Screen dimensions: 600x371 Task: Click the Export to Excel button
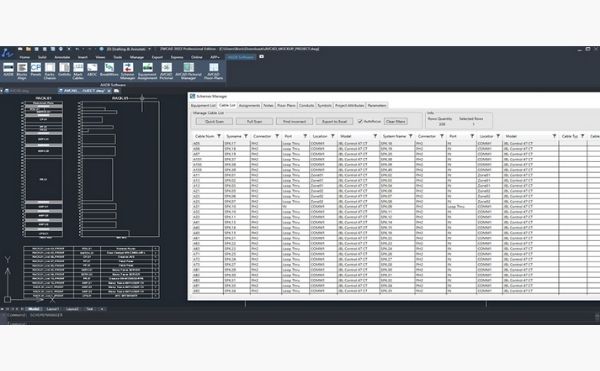click(x=334, y=121)
